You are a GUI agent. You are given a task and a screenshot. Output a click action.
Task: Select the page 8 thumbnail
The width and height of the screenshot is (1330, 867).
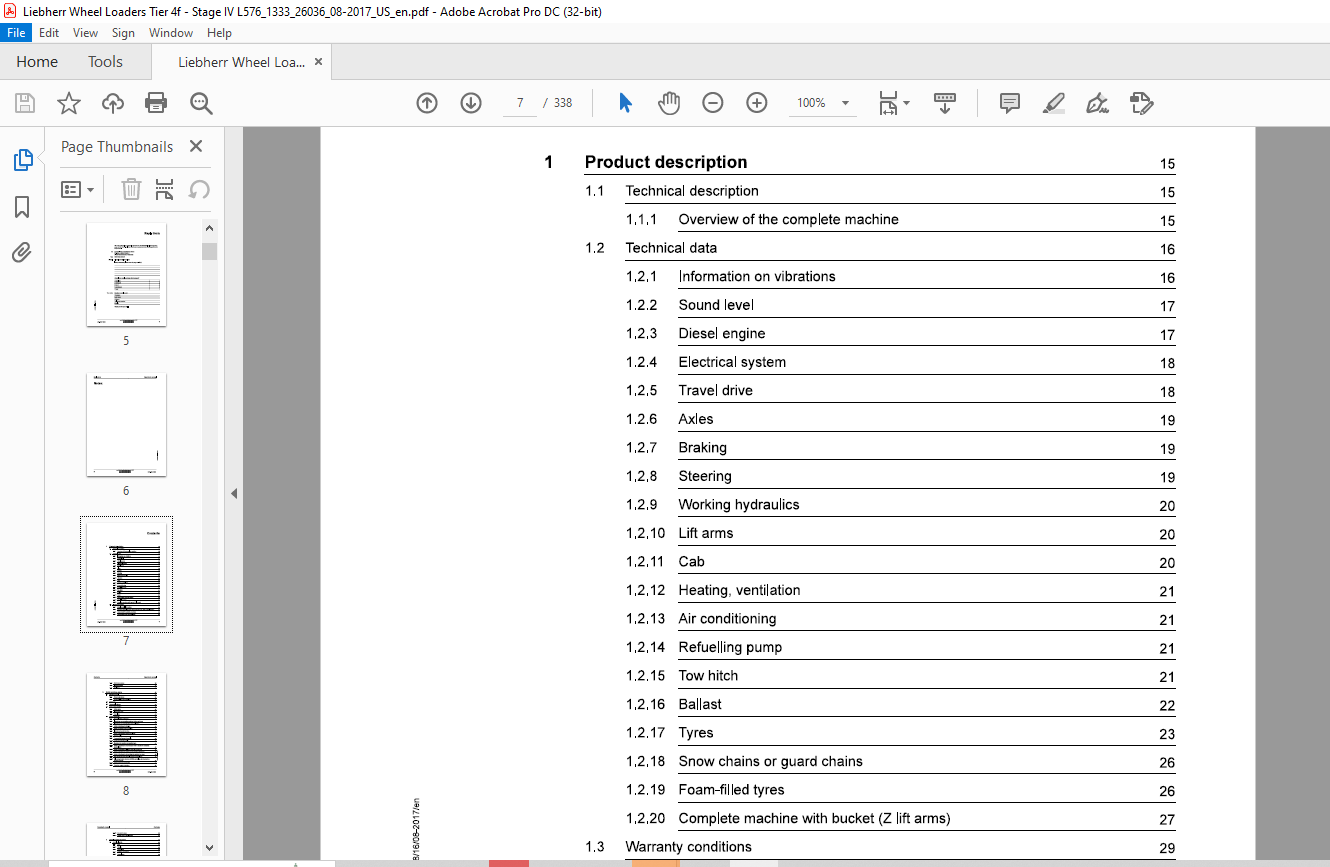126,724
